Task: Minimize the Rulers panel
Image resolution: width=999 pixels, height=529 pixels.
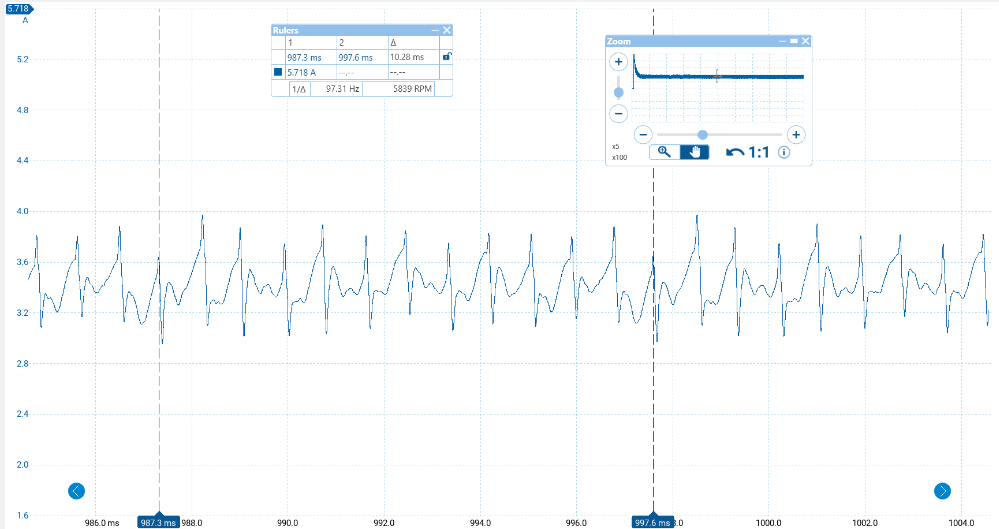Action: click(435, 31)
